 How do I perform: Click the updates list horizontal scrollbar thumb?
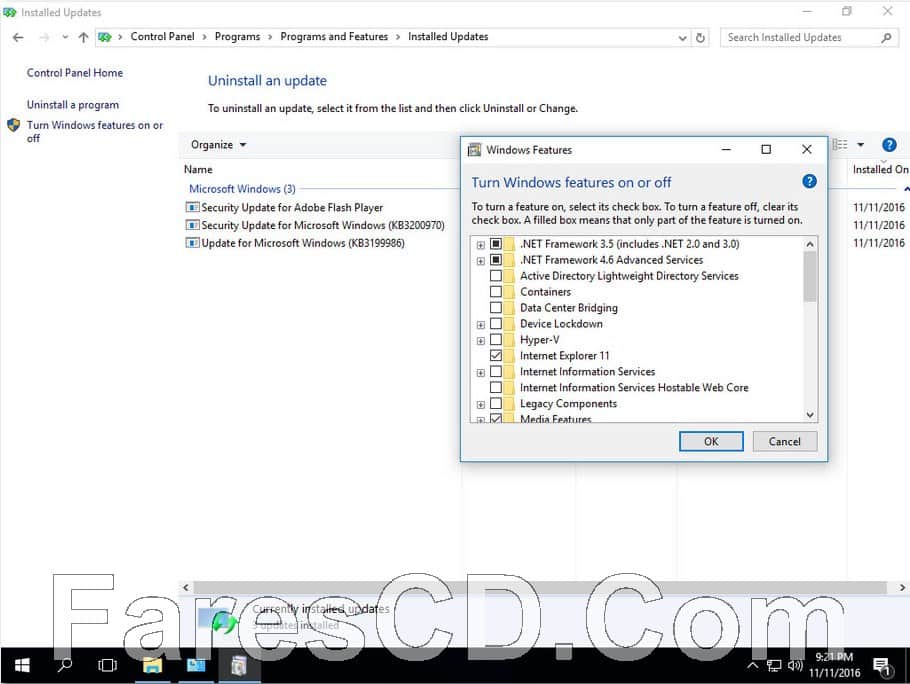click(539, 588)
